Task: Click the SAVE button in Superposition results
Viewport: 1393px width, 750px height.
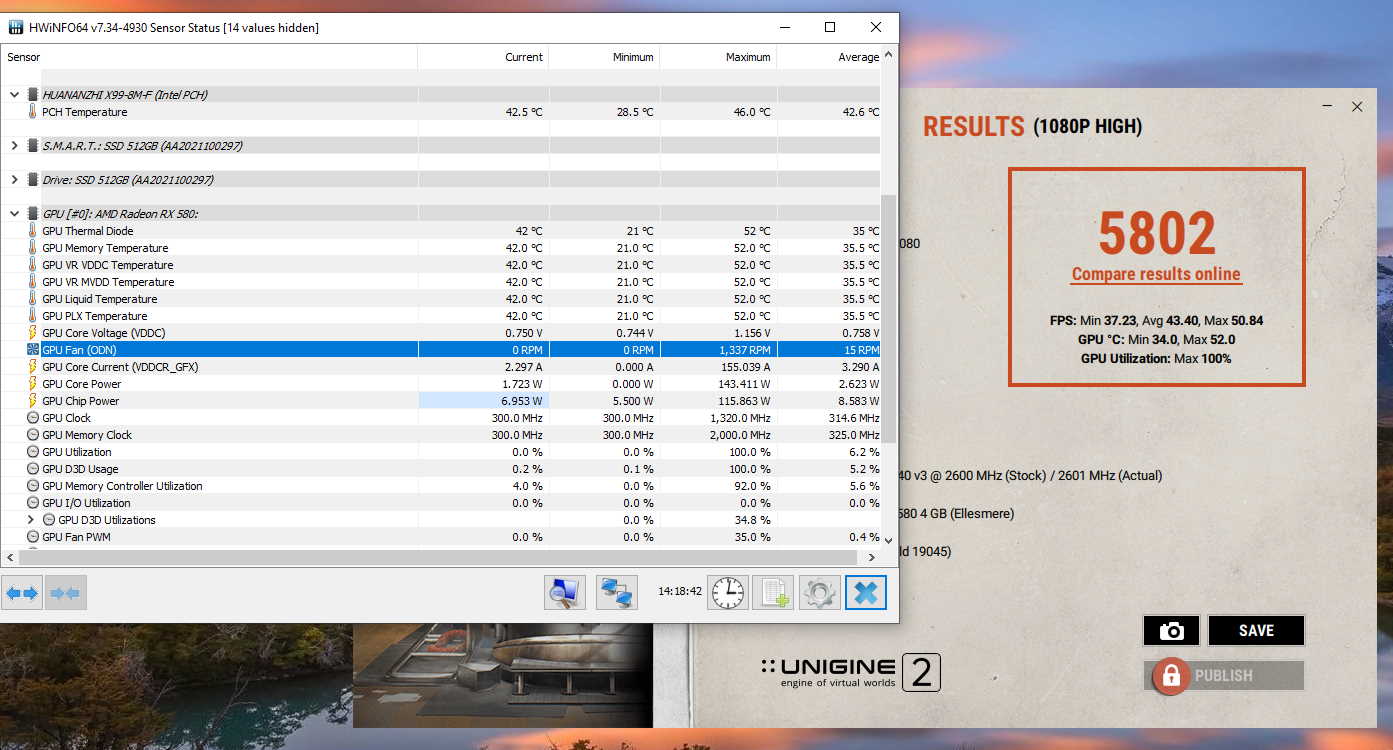Action: [x=1256, y=630]
